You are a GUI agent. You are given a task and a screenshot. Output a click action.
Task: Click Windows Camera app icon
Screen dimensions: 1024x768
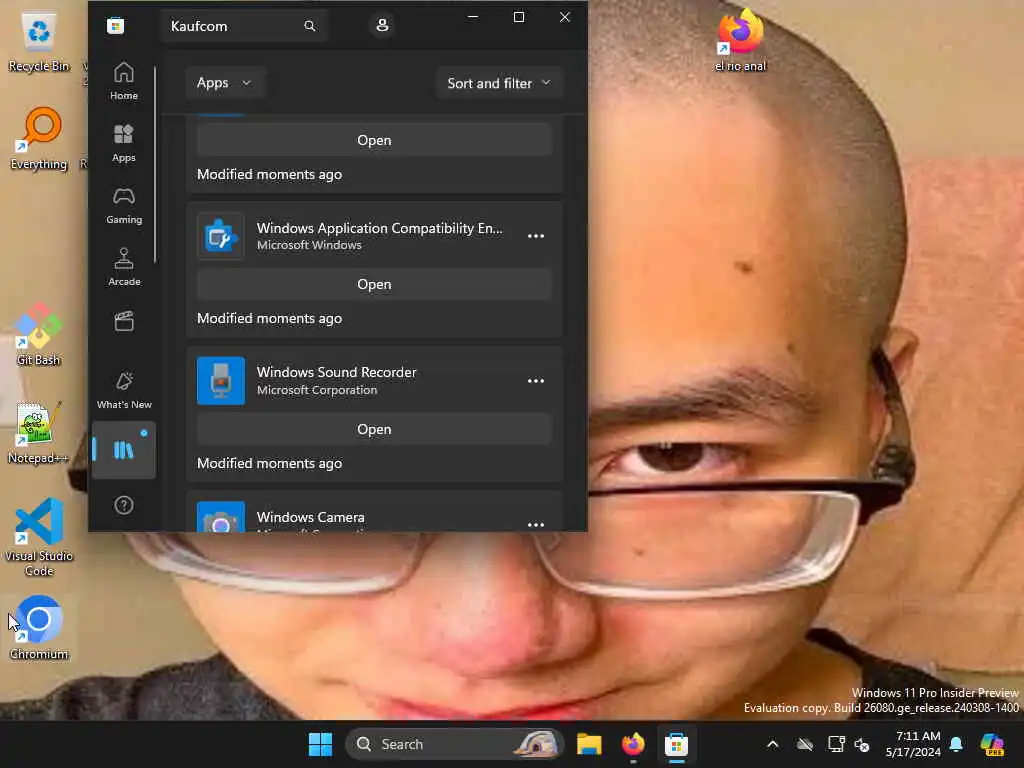pos(221,517)
